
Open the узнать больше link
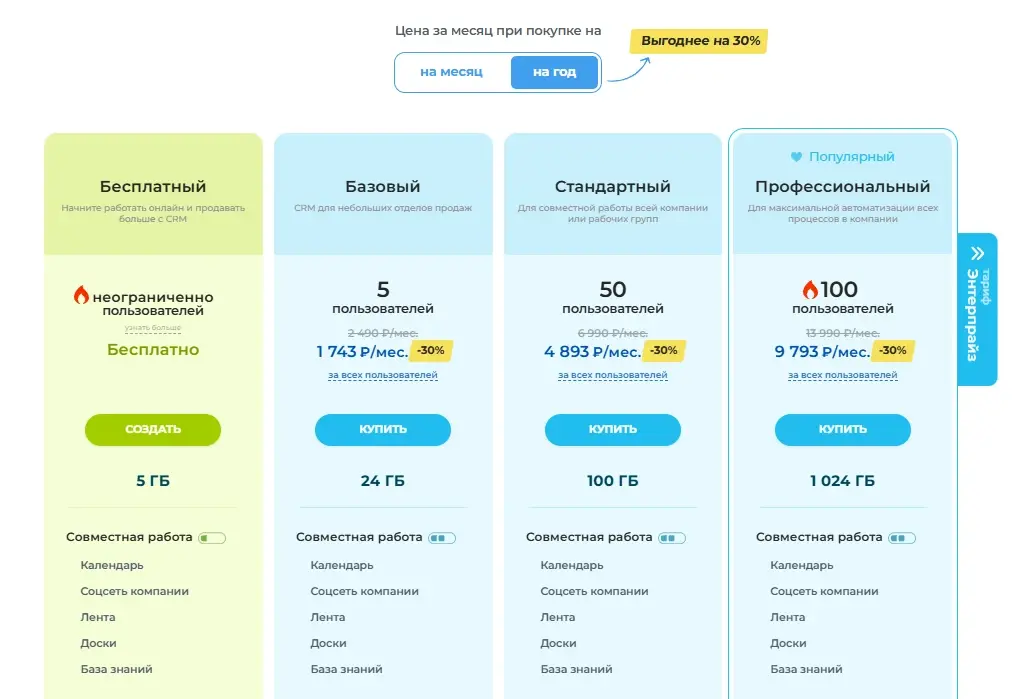(152, 328)
